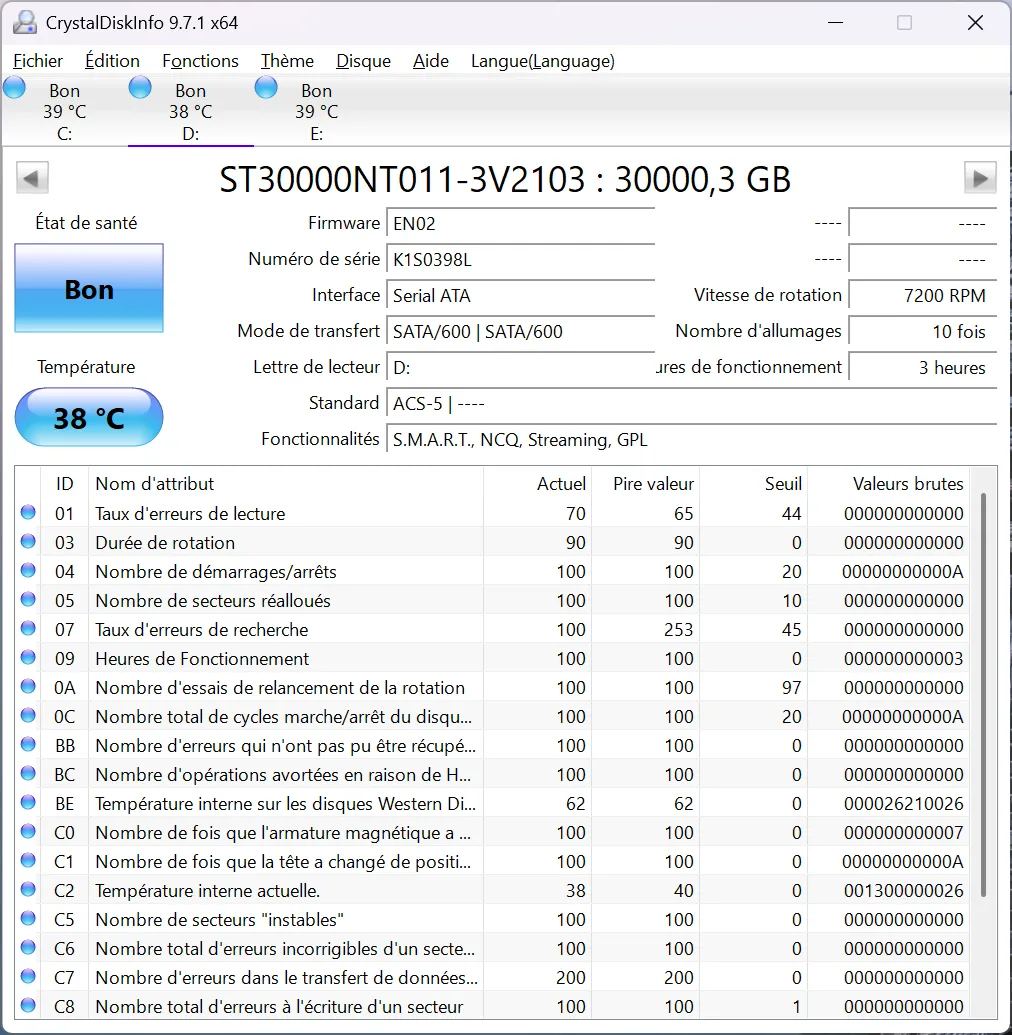
Task: Go to next disk with right arrow
Action: coord(979,179)
